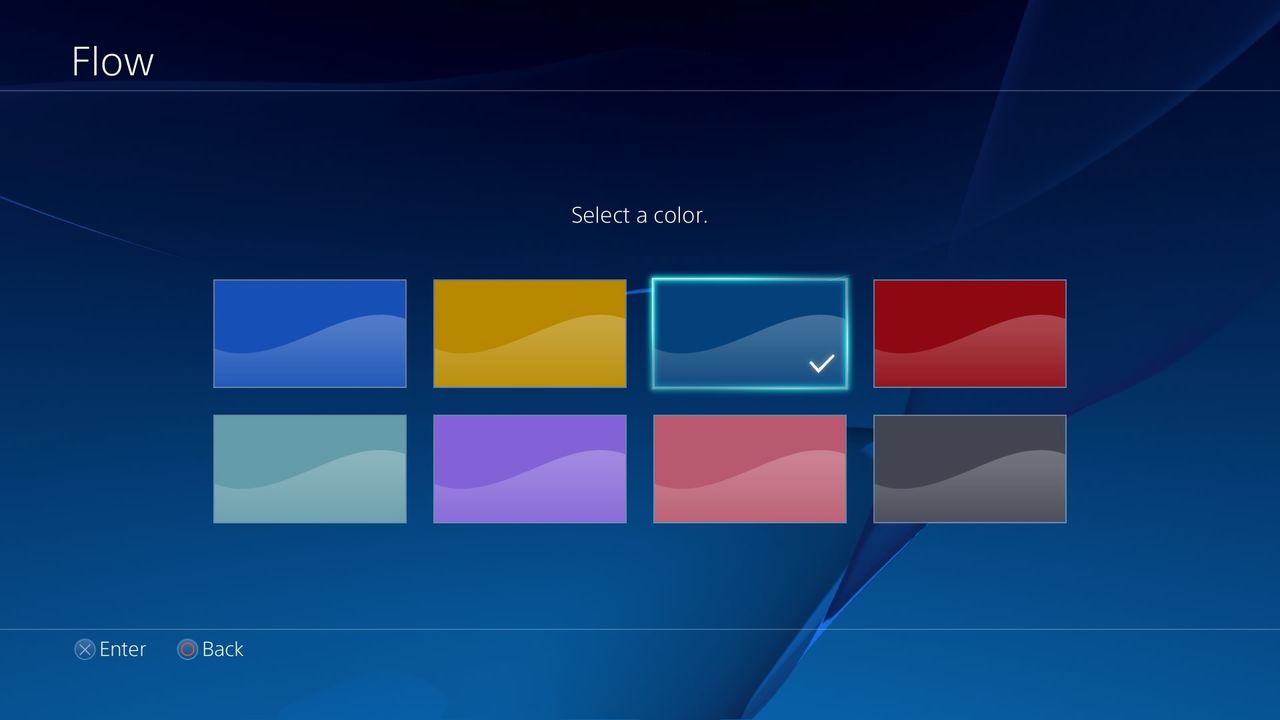Choose the teal color swatch
The image size is (1280, 720).
point(310,469)
